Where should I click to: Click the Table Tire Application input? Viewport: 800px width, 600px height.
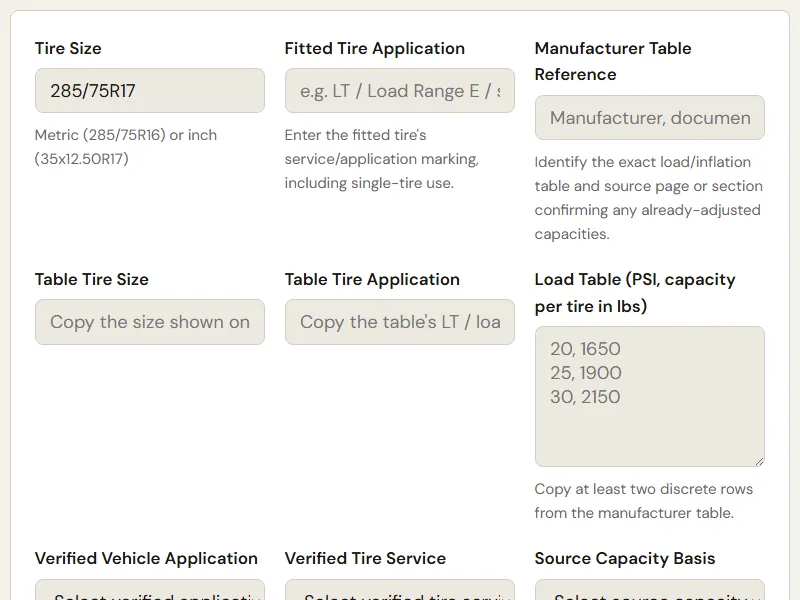pos(399,322)
